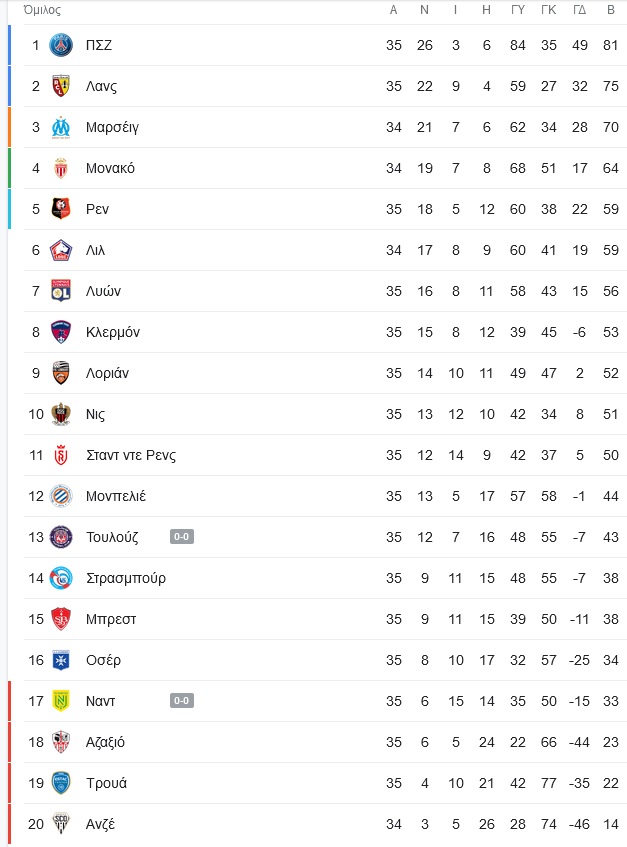The width and height of the screenshot is (627, 847).
Task: Select the Μαρσέιγ club crest icon
Action: pos(61,127)
